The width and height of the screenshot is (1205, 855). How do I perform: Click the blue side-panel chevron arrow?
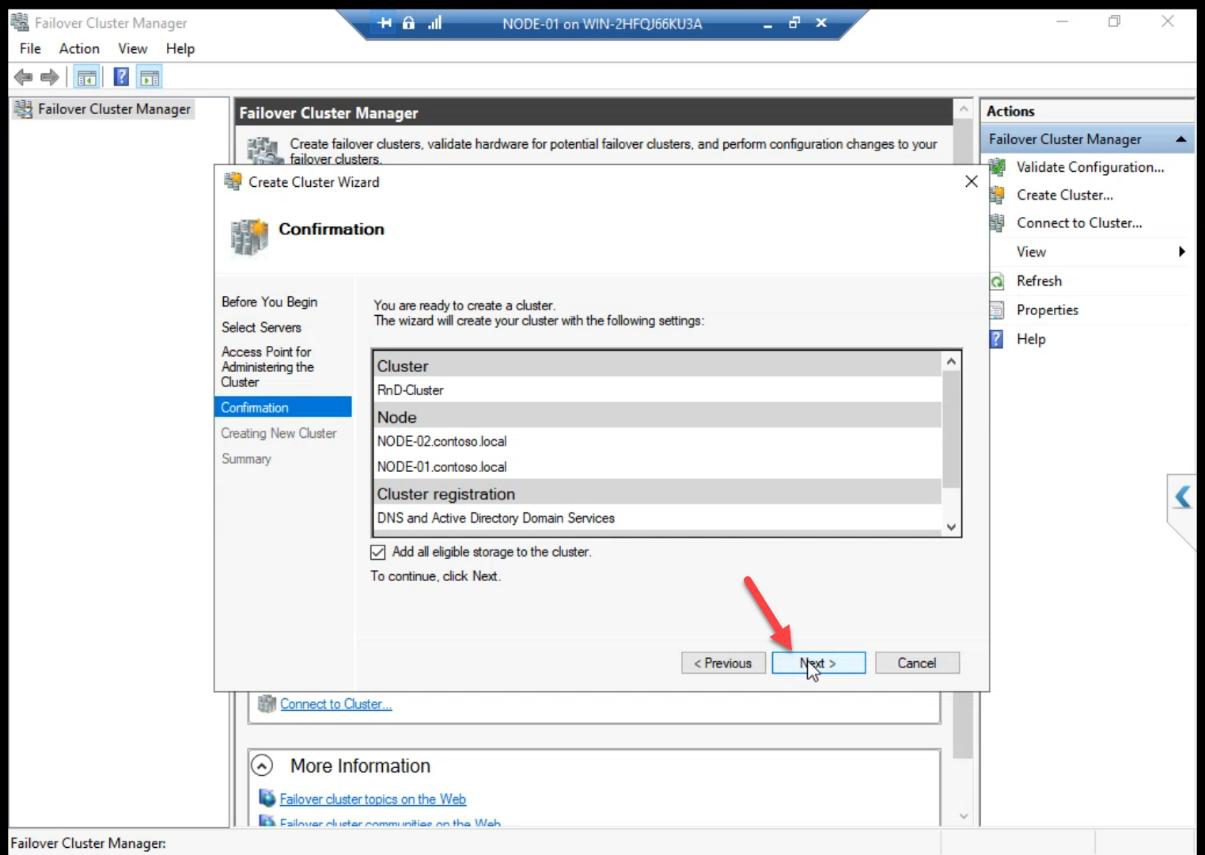[1184, 496]
